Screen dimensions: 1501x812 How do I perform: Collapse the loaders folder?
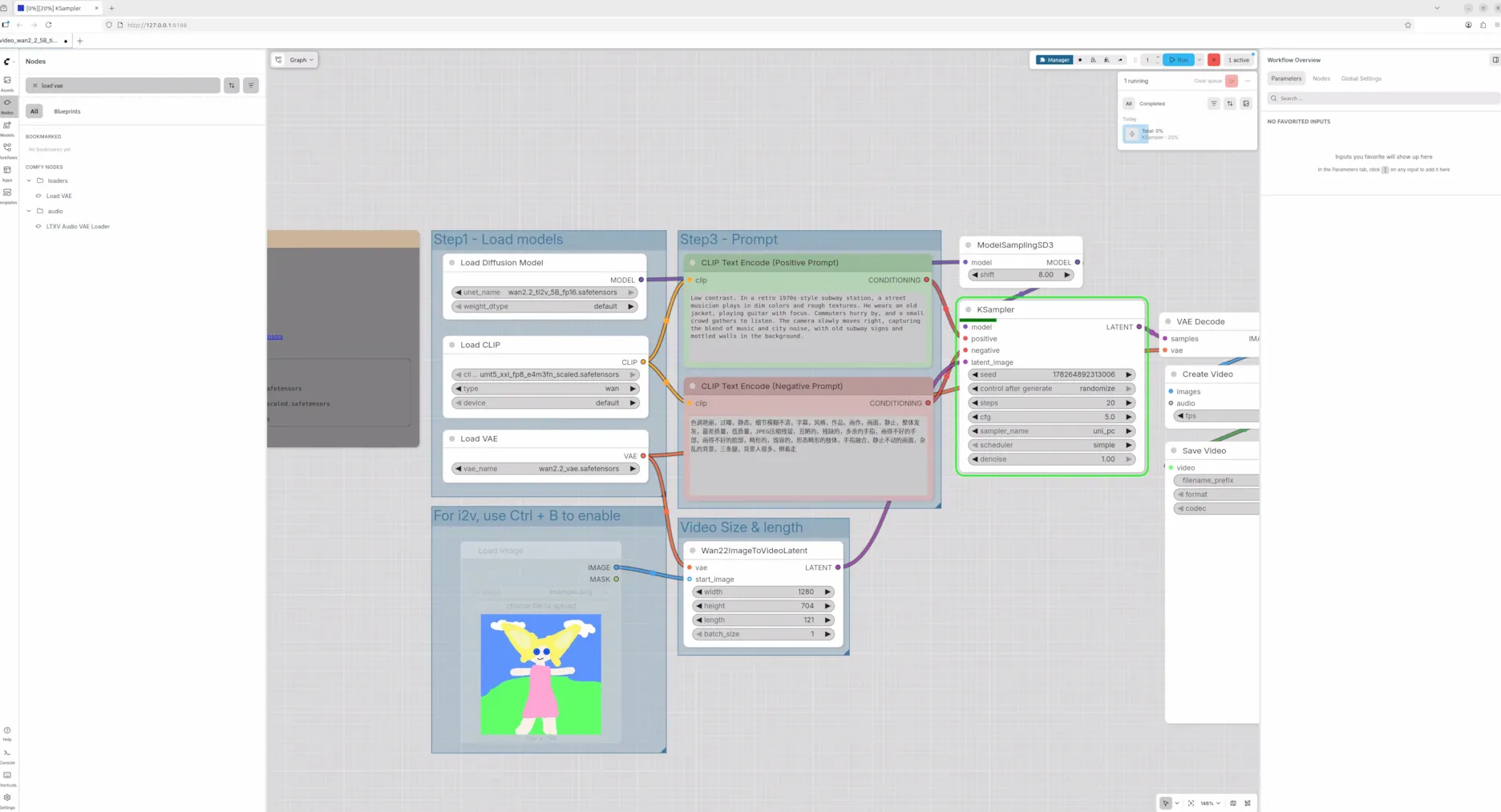click(30, 181)
